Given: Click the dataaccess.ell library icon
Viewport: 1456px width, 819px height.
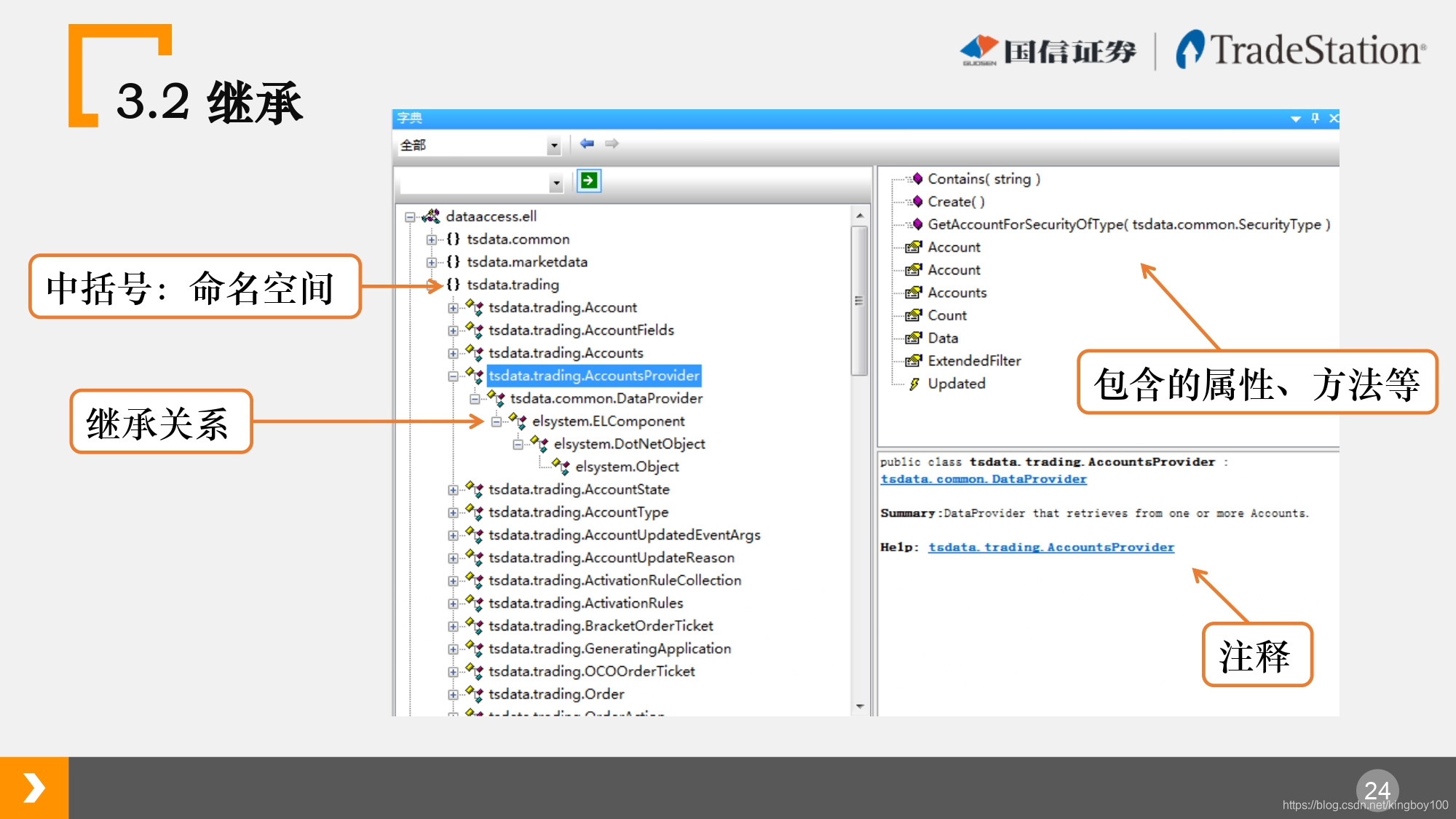Looking at the screenshot, I should (x=431, y=215).
